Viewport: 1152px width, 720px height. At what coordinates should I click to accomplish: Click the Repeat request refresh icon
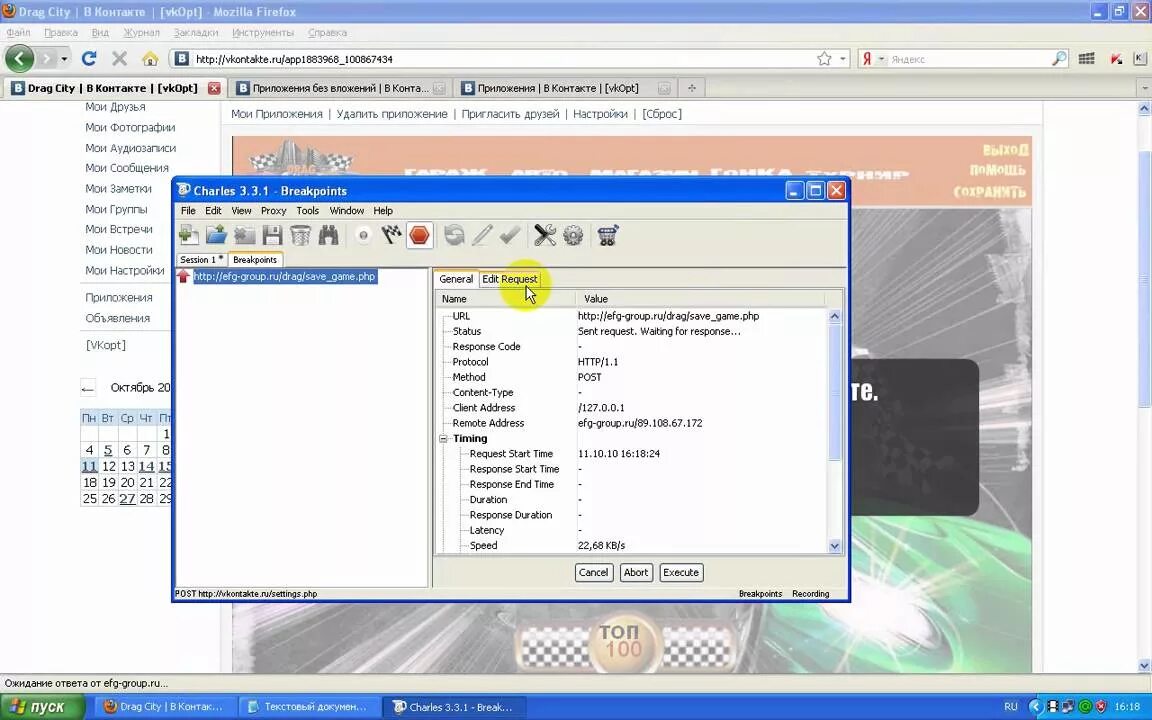(x=454, y=235)
